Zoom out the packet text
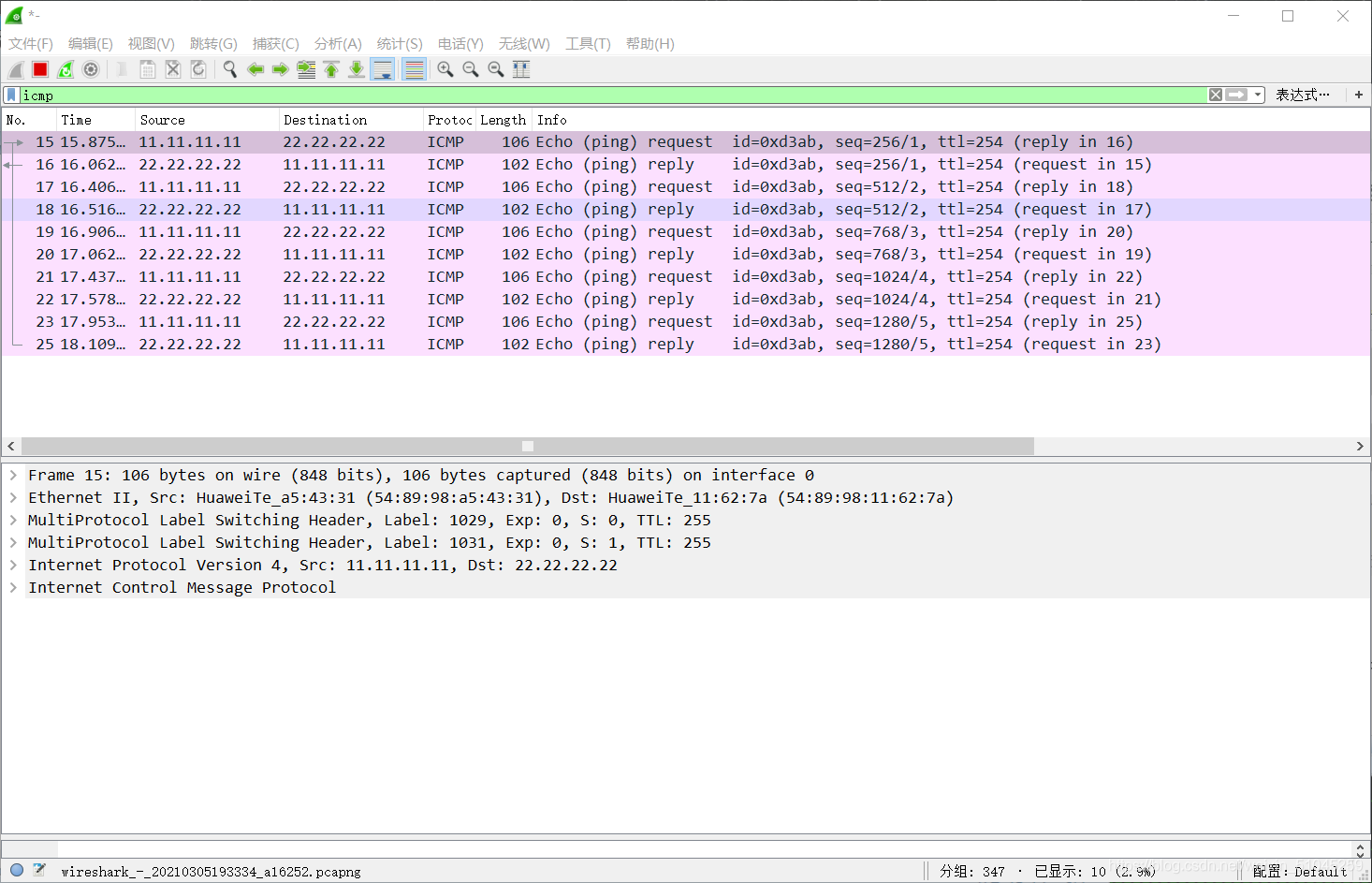This screenshot has height=883, width=1372. 471,69
